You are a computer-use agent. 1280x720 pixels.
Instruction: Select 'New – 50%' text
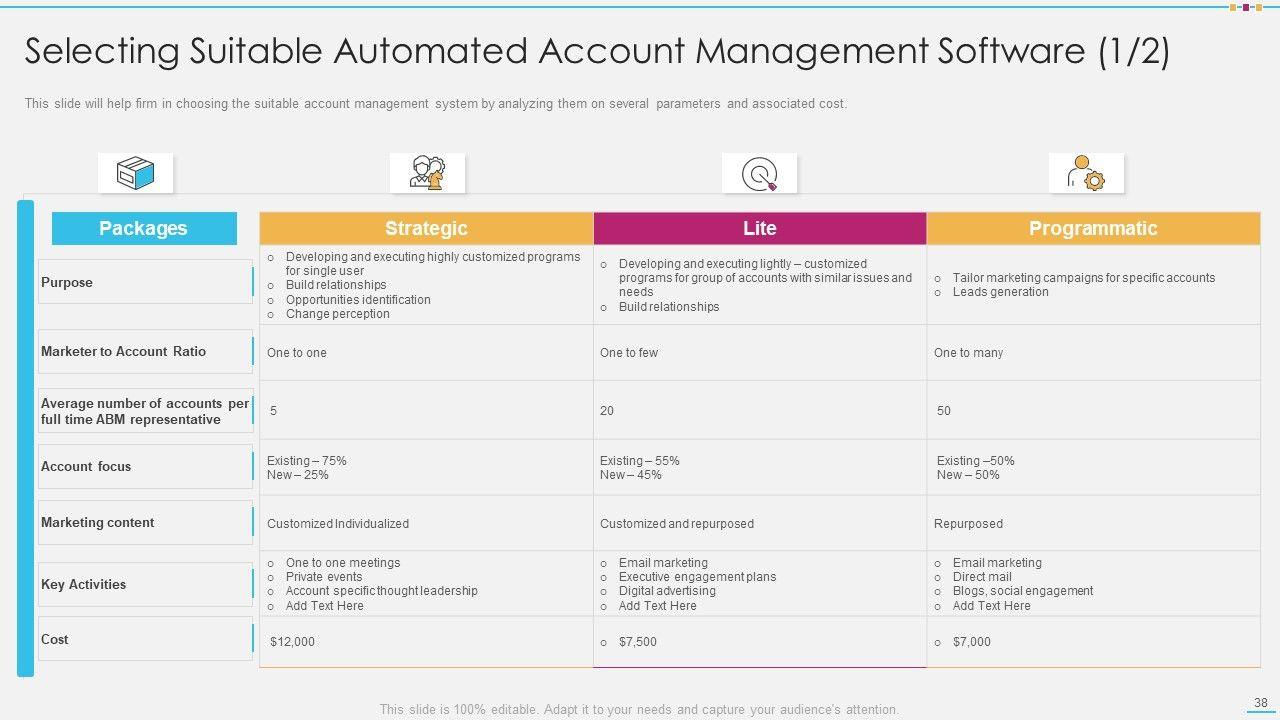968,475
